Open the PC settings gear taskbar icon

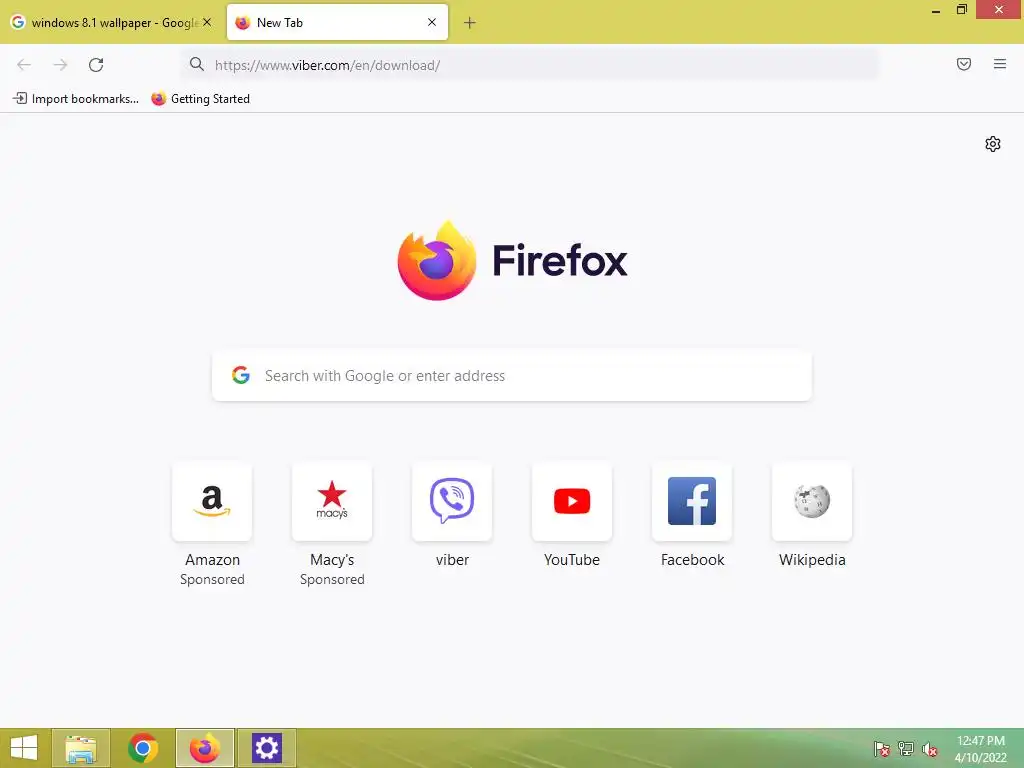[266, 748]
